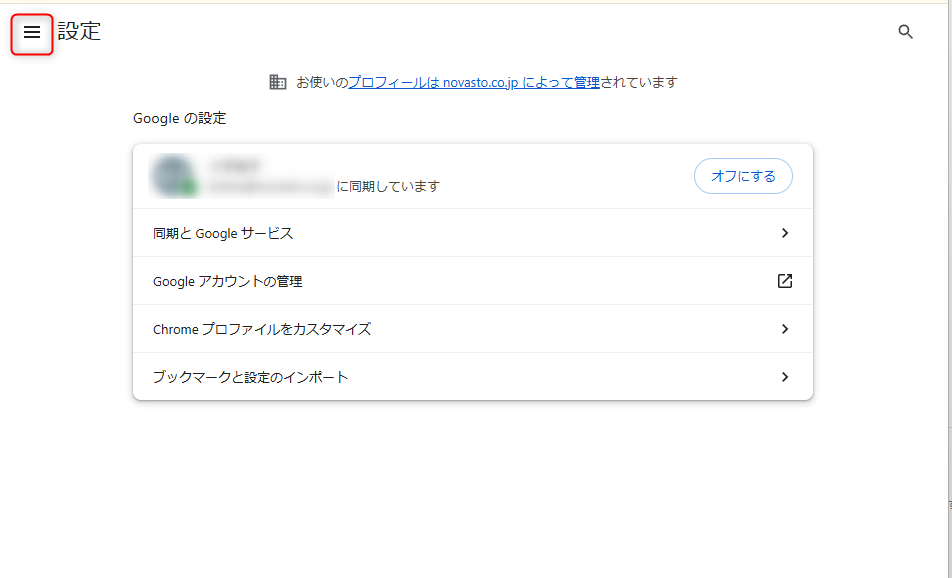Expand the ブックマークと設定のインポート chevron

point(785,377)
